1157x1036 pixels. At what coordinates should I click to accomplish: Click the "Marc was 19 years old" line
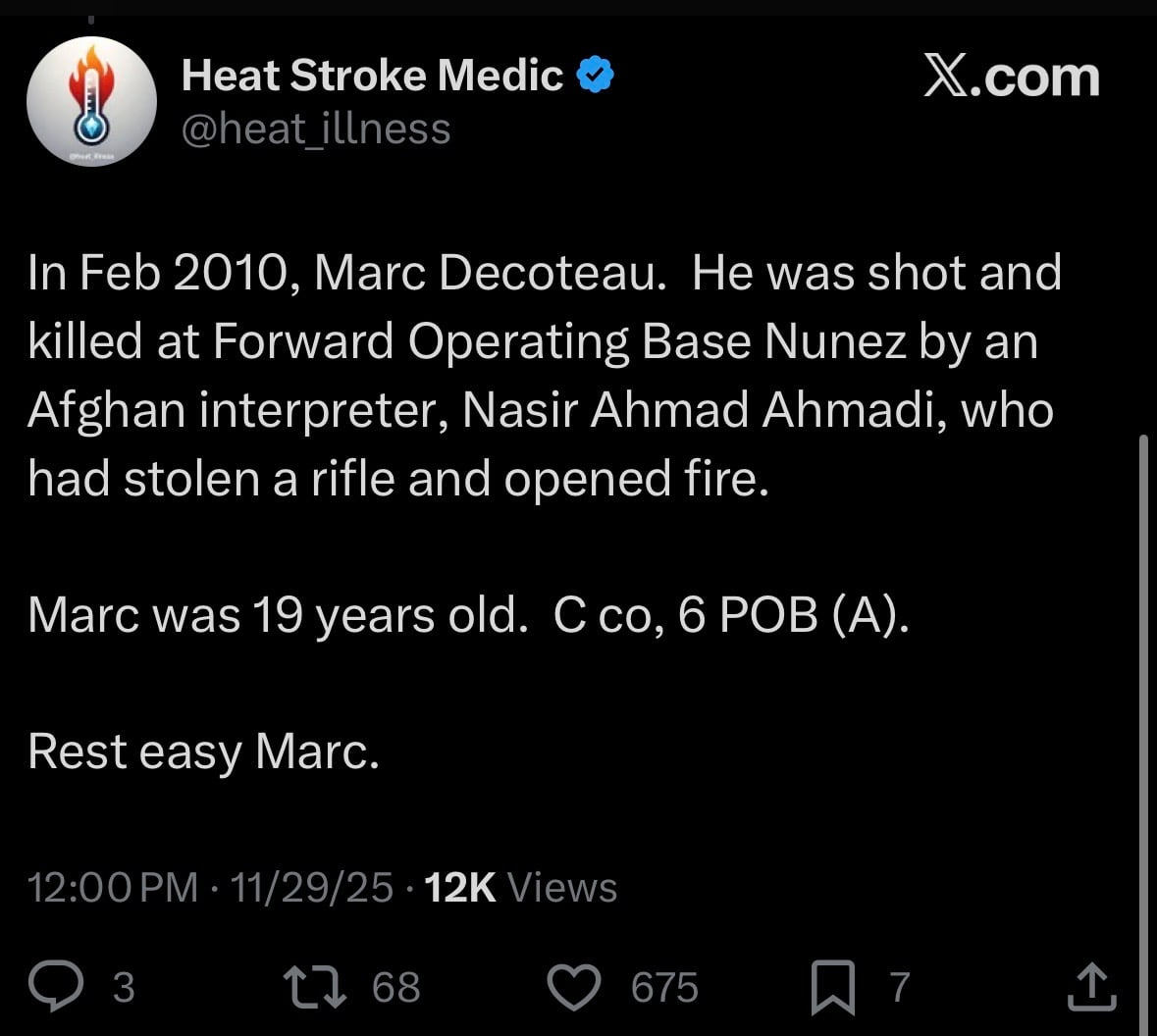pos(273,615)
